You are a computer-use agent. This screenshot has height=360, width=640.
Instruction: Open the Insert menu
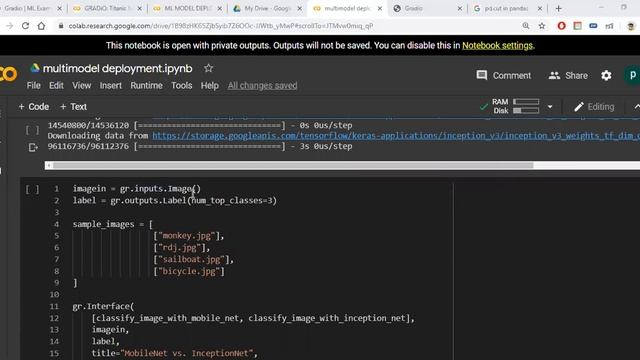pyautogui.click(x=111, y=85)
